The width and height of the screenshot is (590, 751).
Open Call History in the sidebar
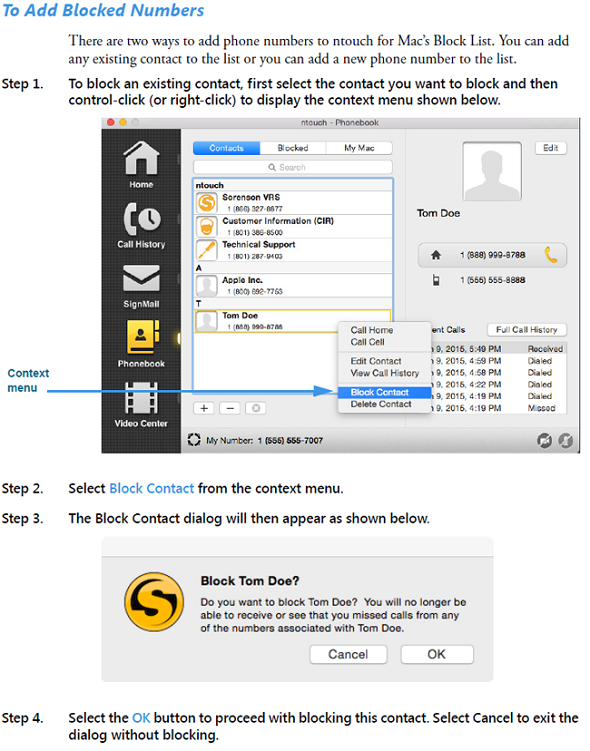(x=142, y=218)
